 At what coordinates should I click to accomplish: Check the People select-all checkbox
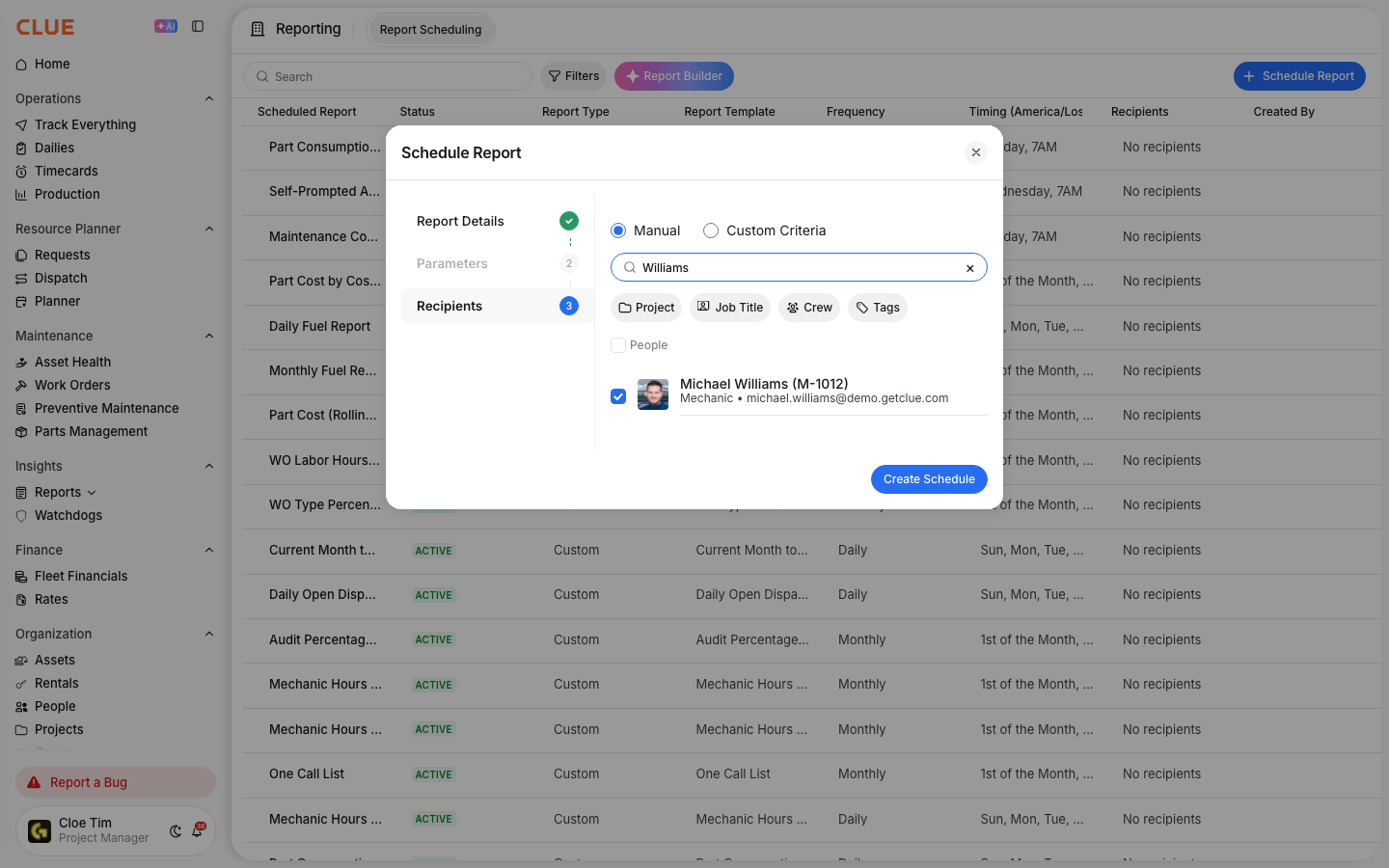tap(618, 345)
